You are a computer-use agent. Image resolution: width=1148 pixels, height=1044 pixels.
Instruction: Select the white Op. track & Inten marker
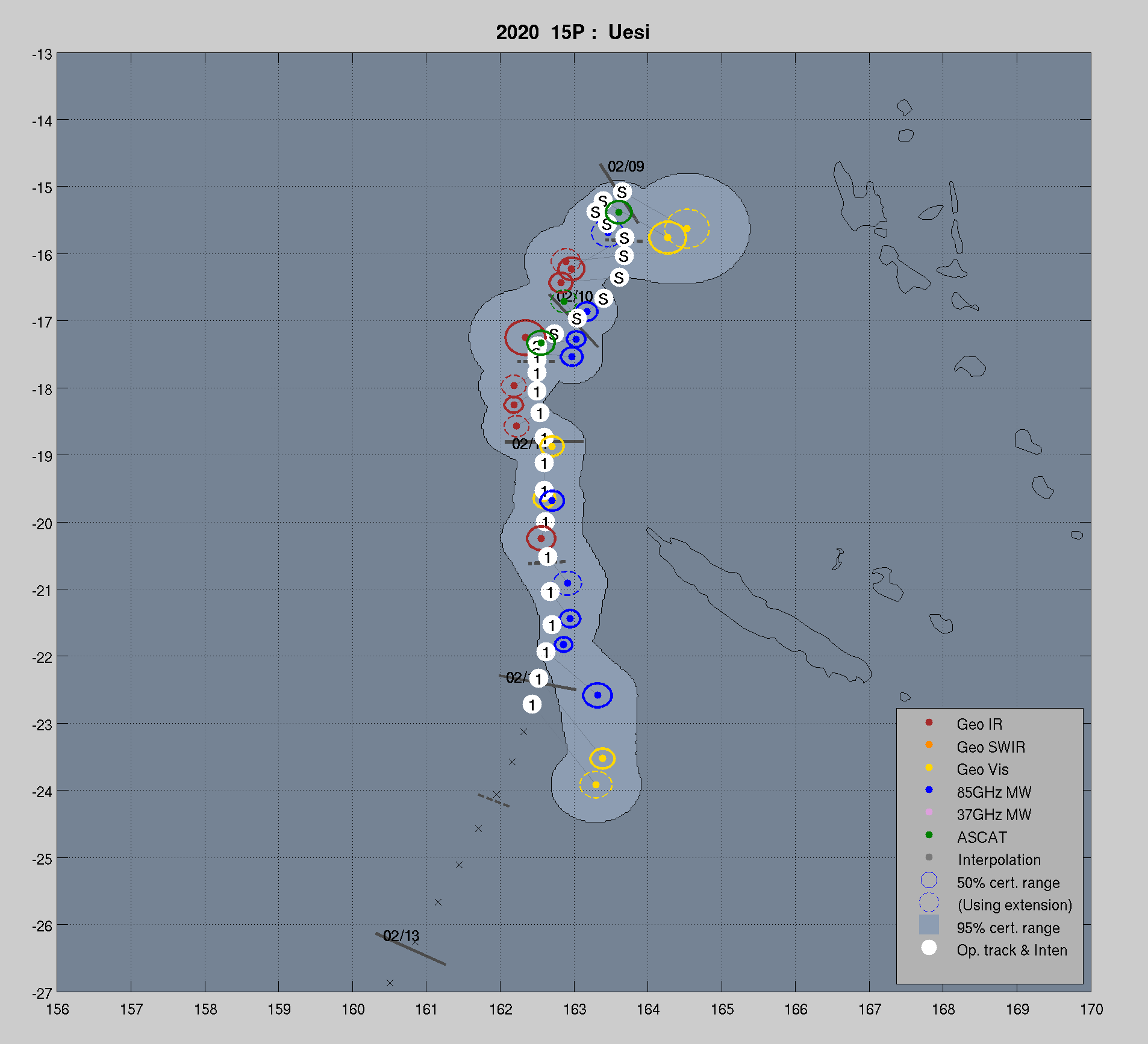929,948
